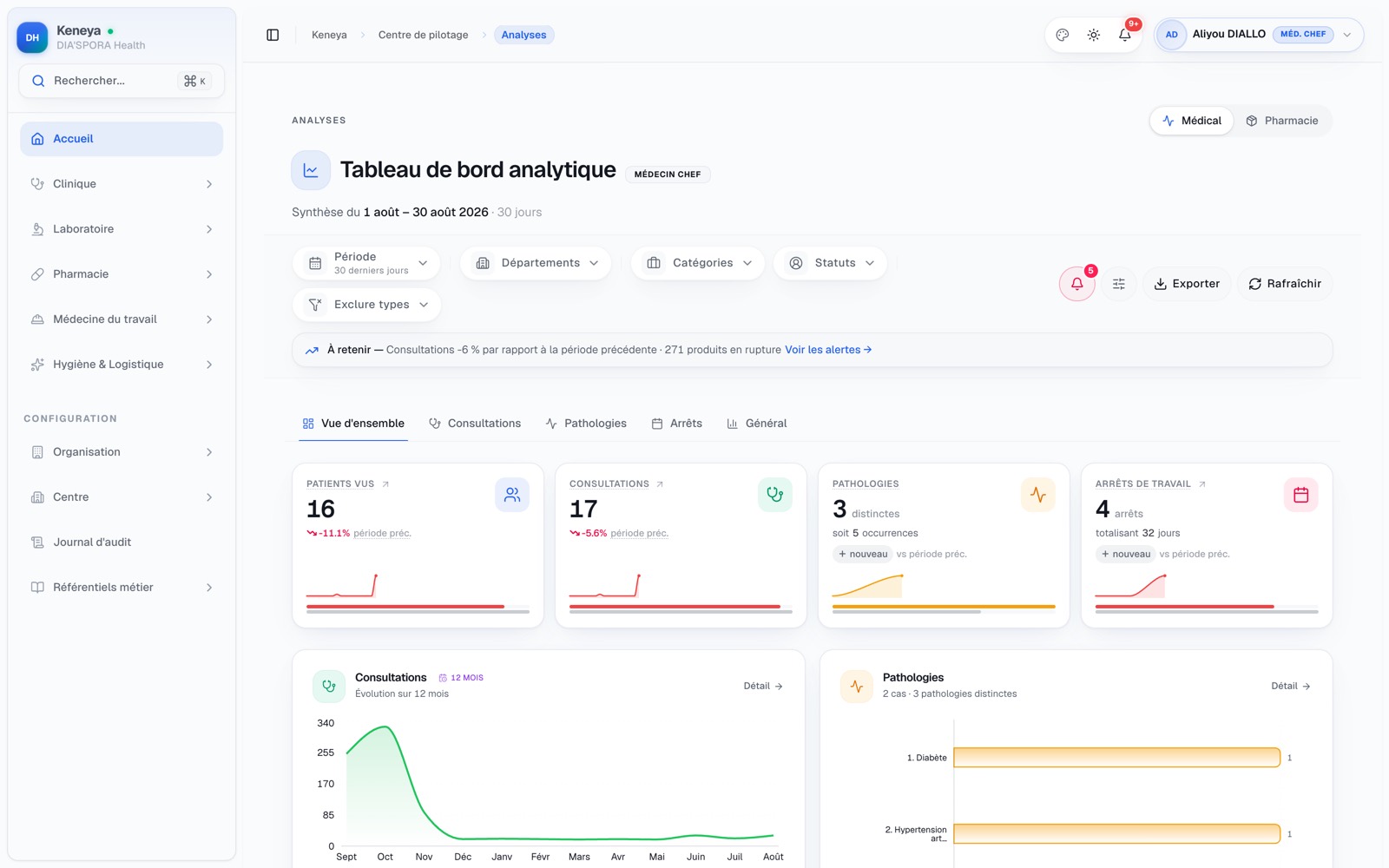Switch to the Consultations tab
This screenshot has width=1389, height=868.
[x=475, y=424]
